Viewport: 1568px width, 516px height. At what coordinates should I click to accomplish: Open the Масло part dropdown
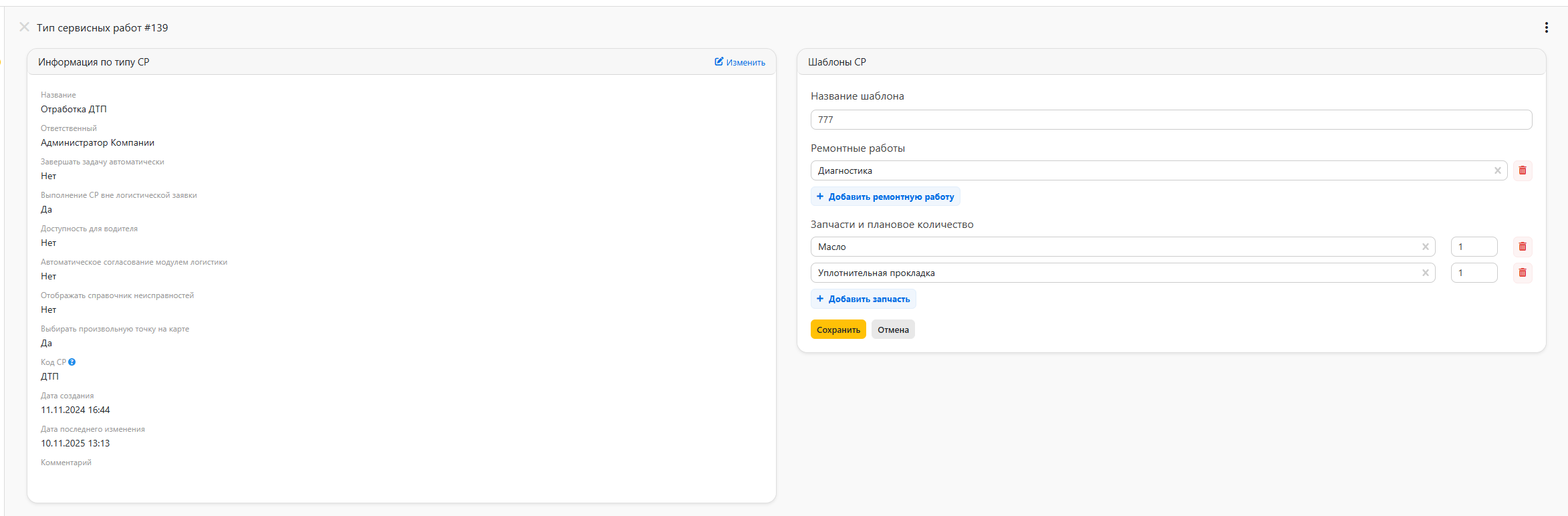click(x=1123, y=247)
